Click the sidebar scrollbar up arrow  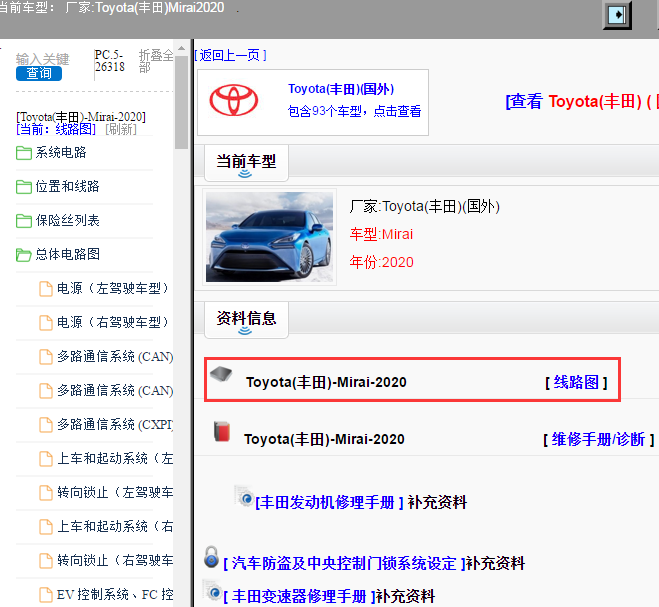[x=181, y=49]
